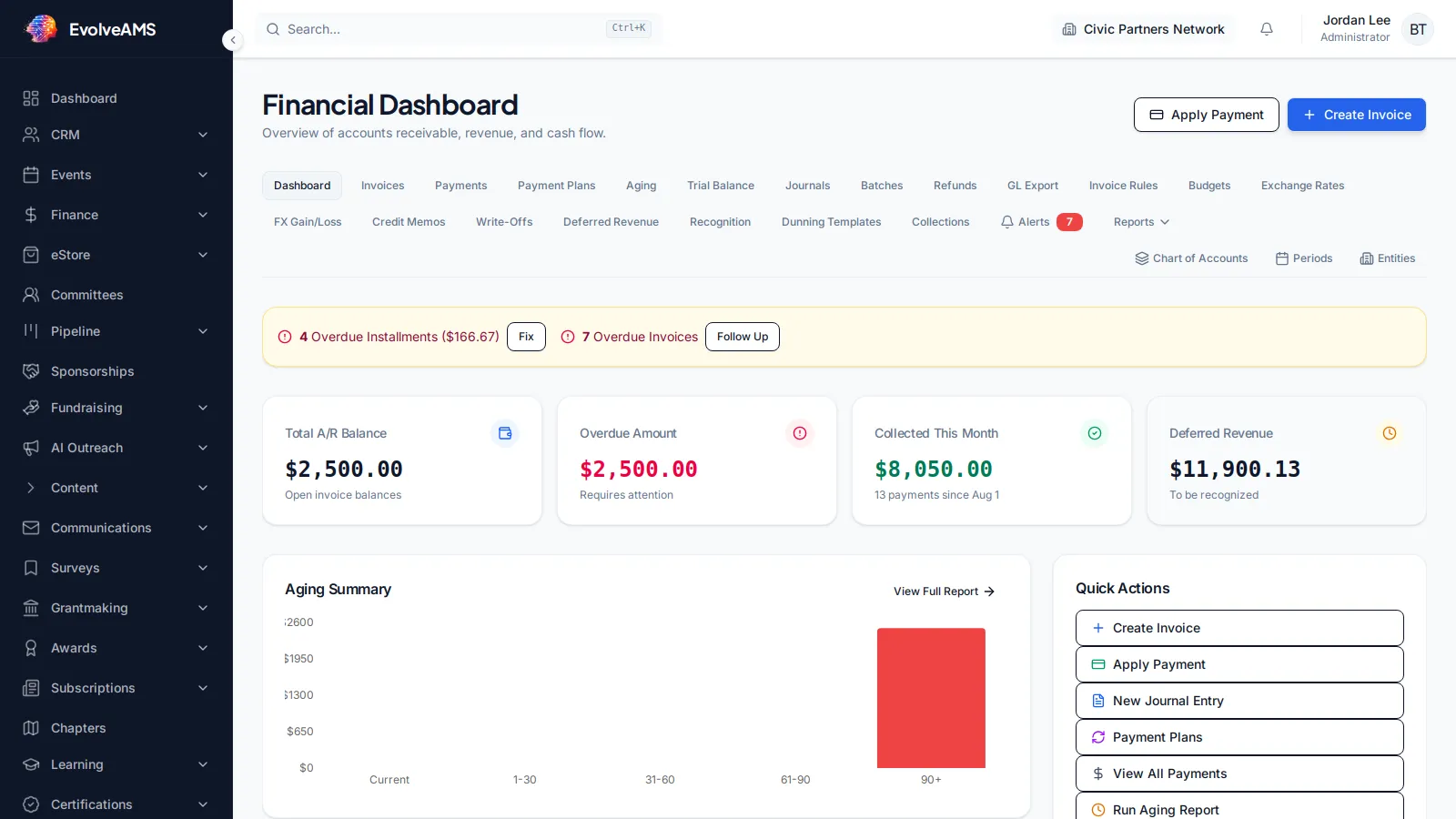Open the Payment Plans tab
1456x819 pixels.
coord(556,186)
